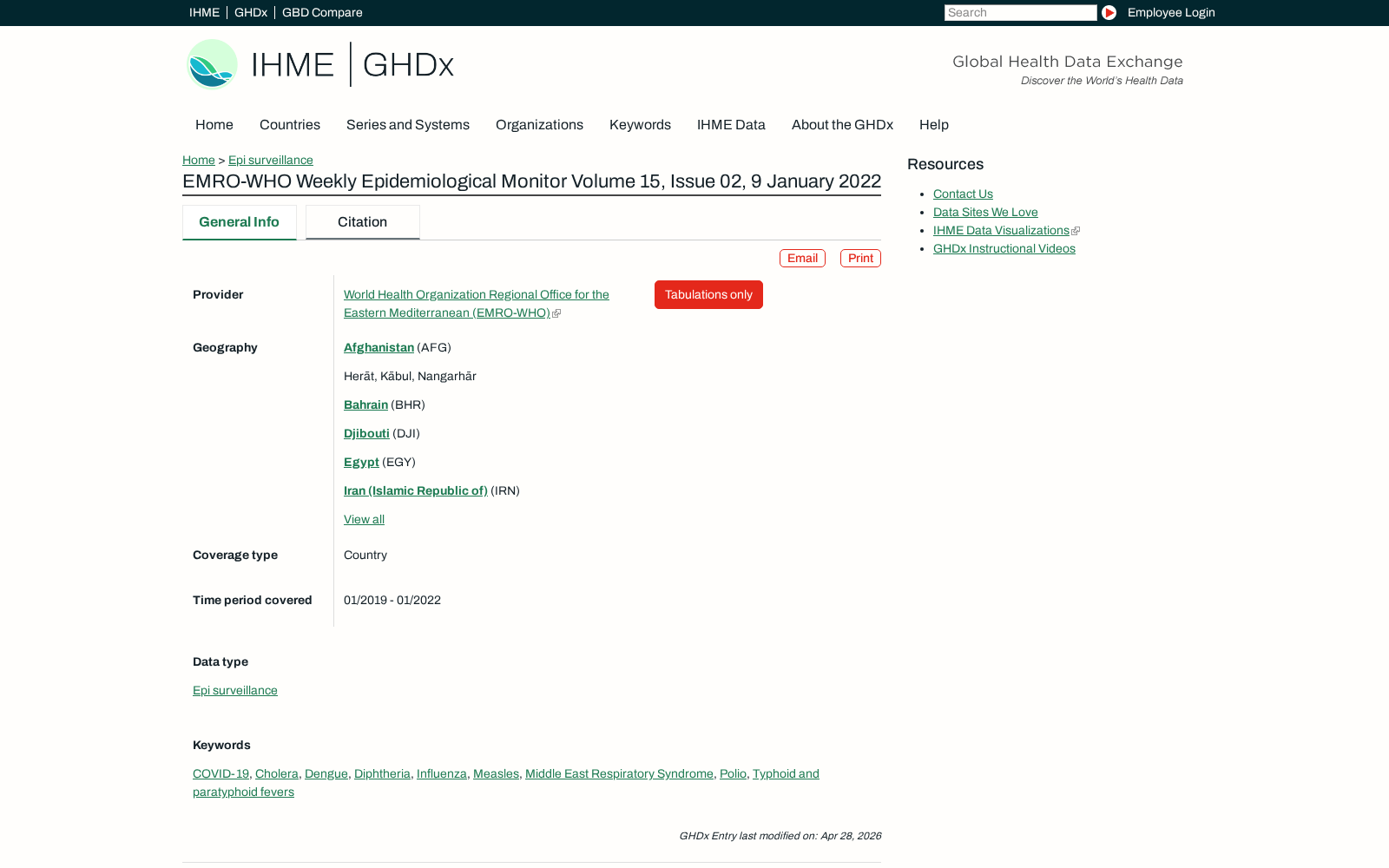
Task: Open the Influenza keyword link
Action: tap(442, 773)
